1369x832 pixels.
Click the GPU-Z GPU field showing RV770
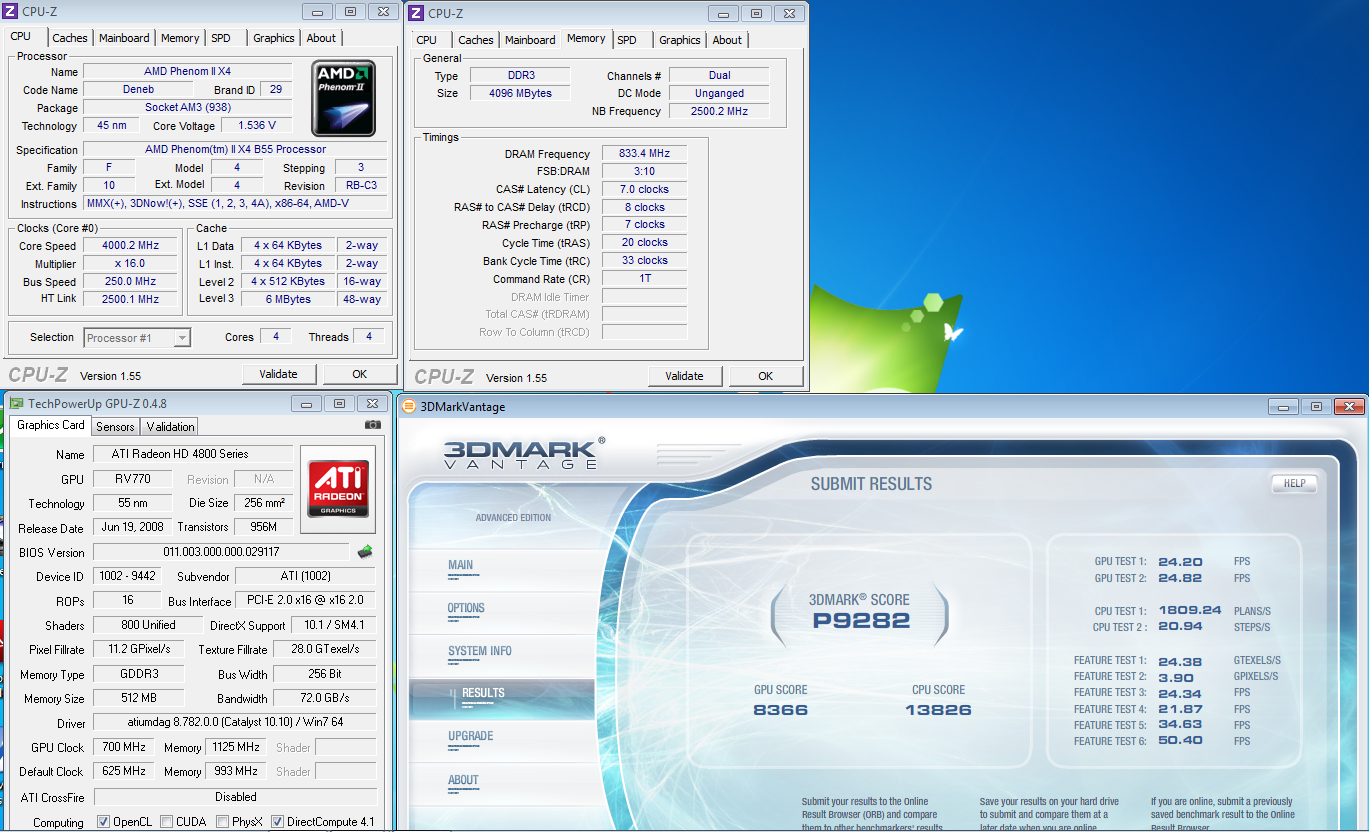pos(134,479)
